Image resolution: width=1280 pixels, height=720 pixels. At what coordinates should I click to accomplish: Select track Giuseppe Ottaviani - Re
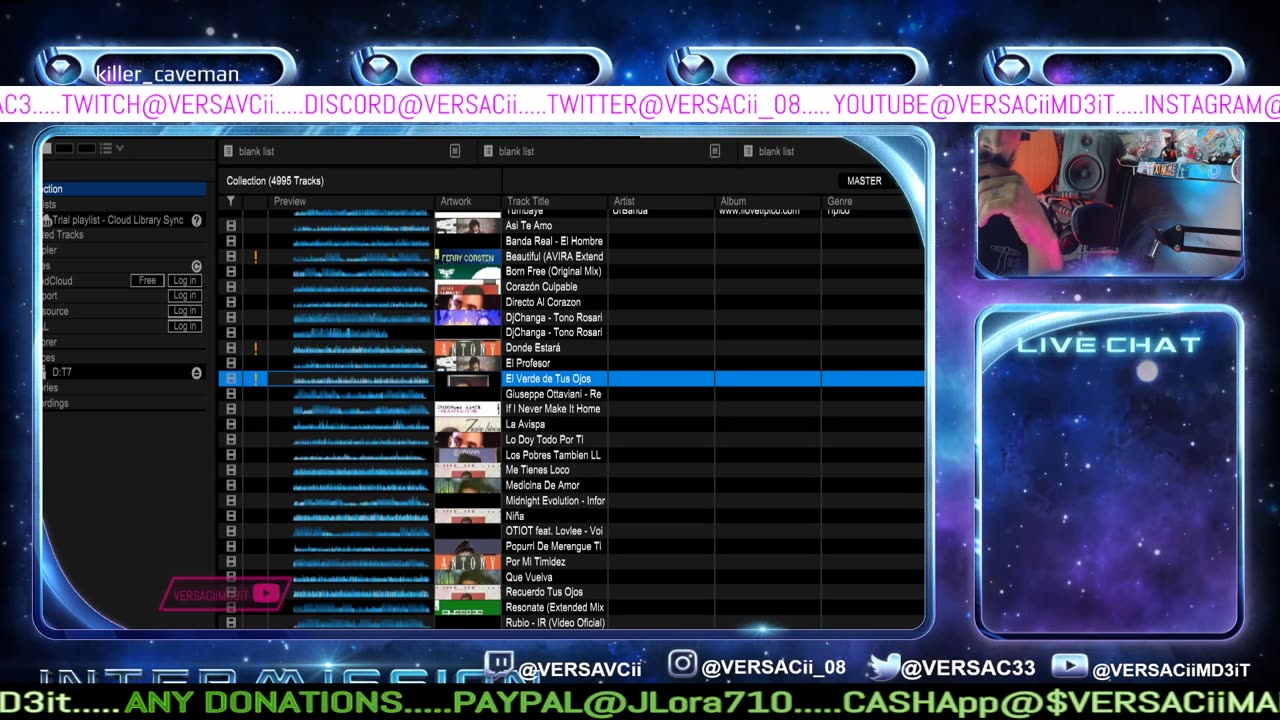point(553,394)
